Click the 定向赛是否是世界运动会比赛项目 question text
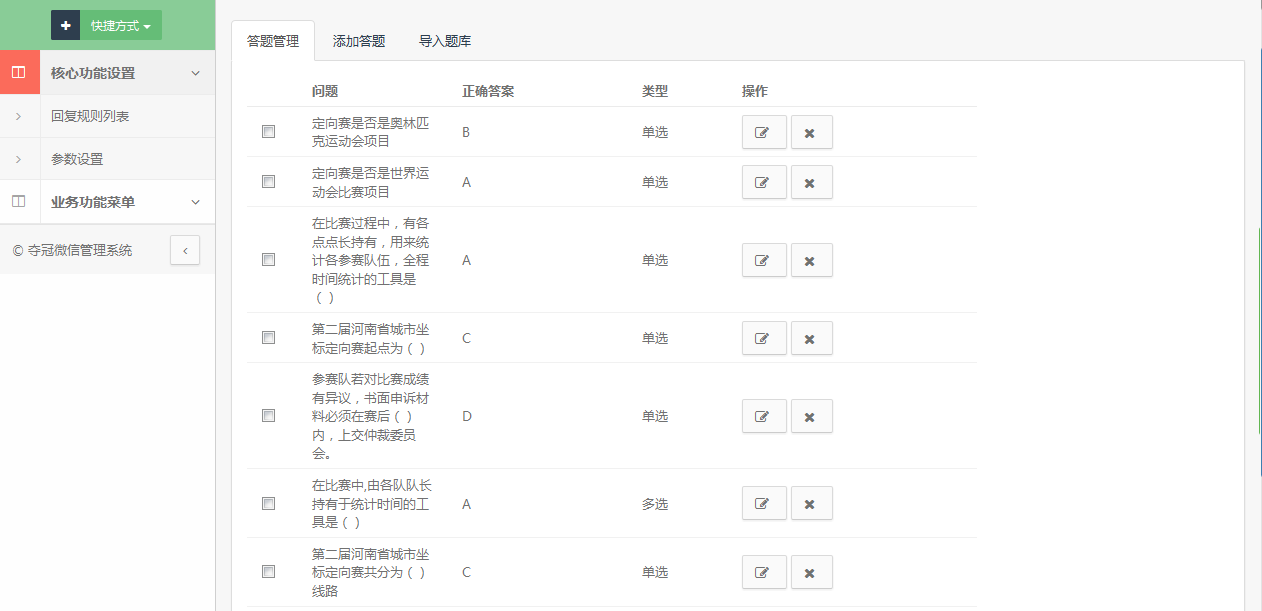Viewport: 1262px width, 611px height. click(370, 182)
